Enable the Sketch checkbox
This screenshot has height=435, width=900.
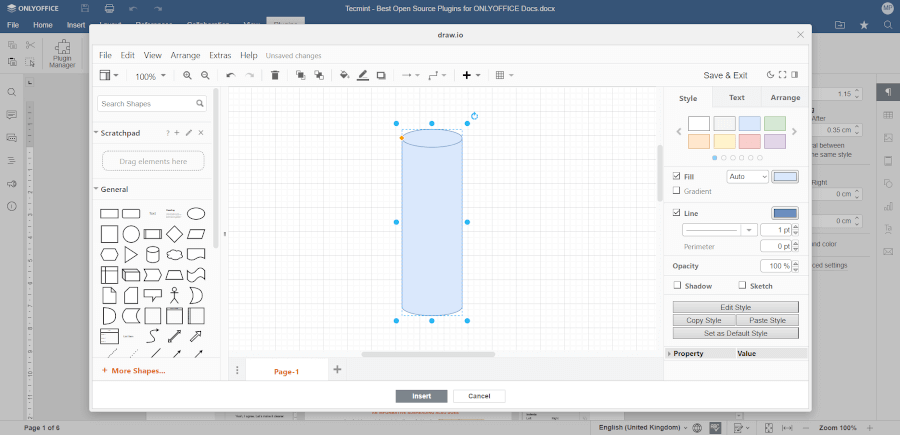(x=741, y=286)
